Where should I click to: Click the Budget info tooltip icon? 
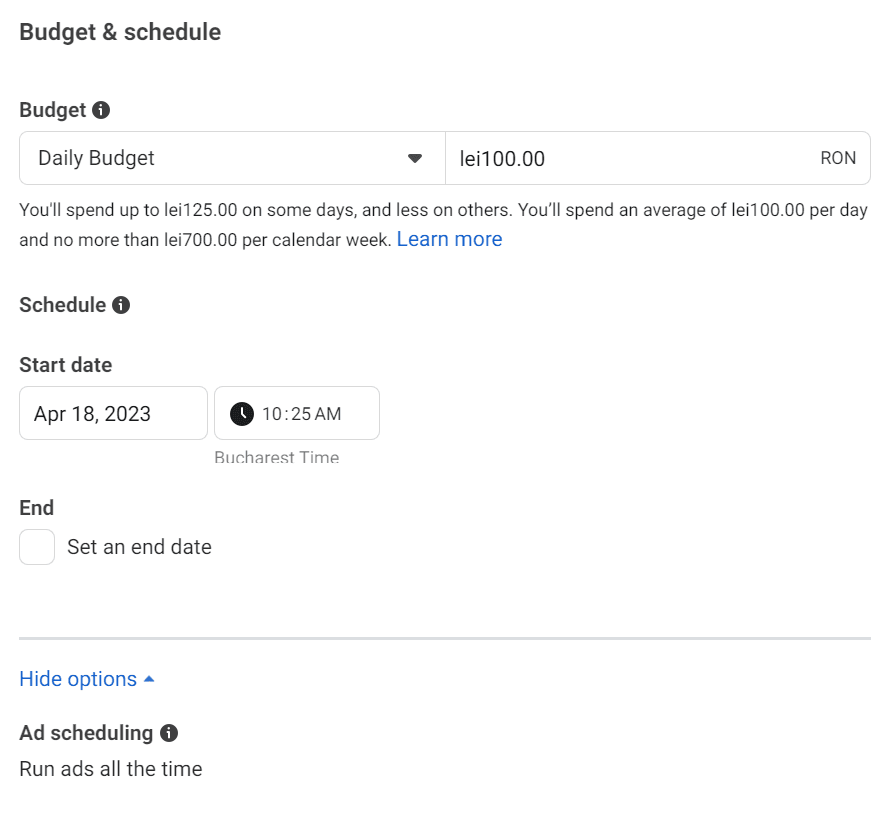pyautogui.click(x=101, y=110)
